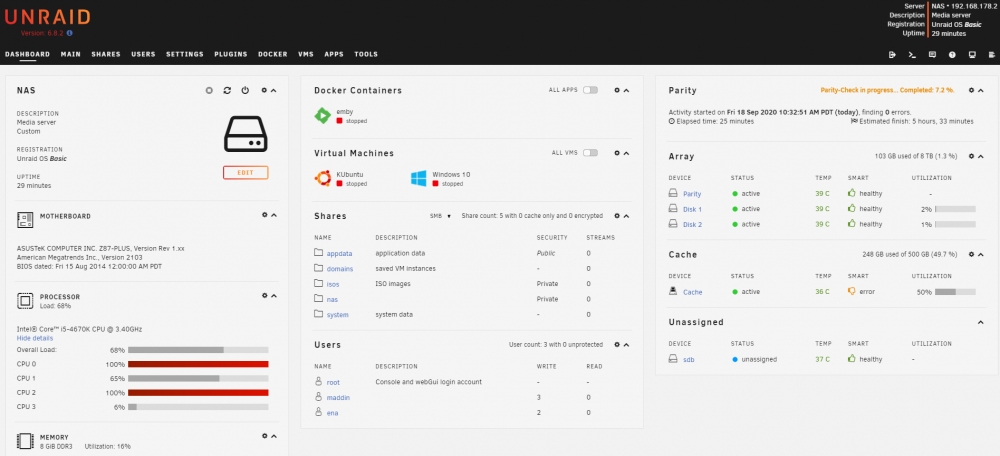Click the Info monitor icon in top toolbar
1000x456 pixels.
click(972, 55)
